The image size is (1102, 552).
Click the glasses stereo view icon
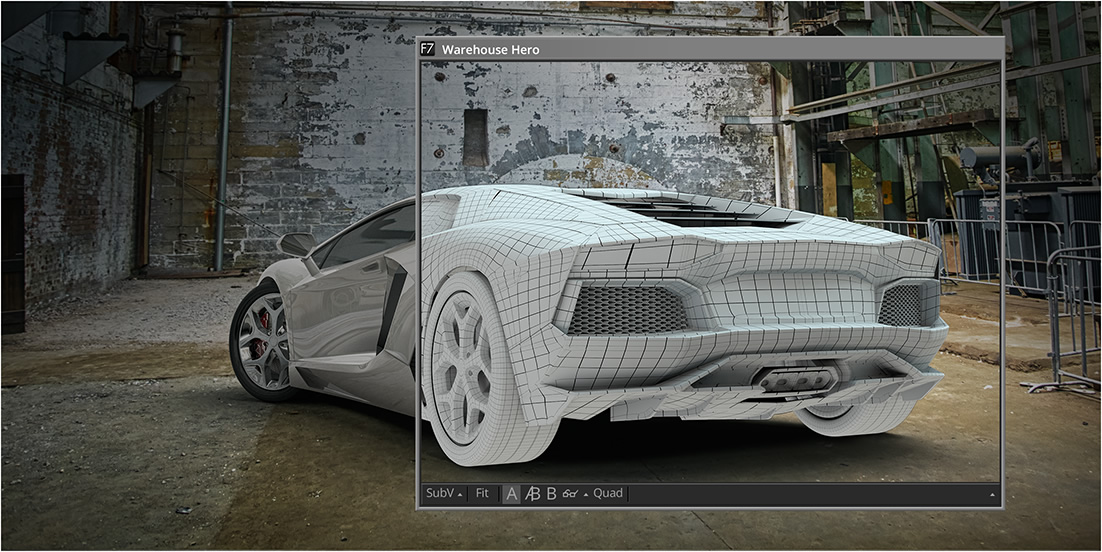pos(570,494)
